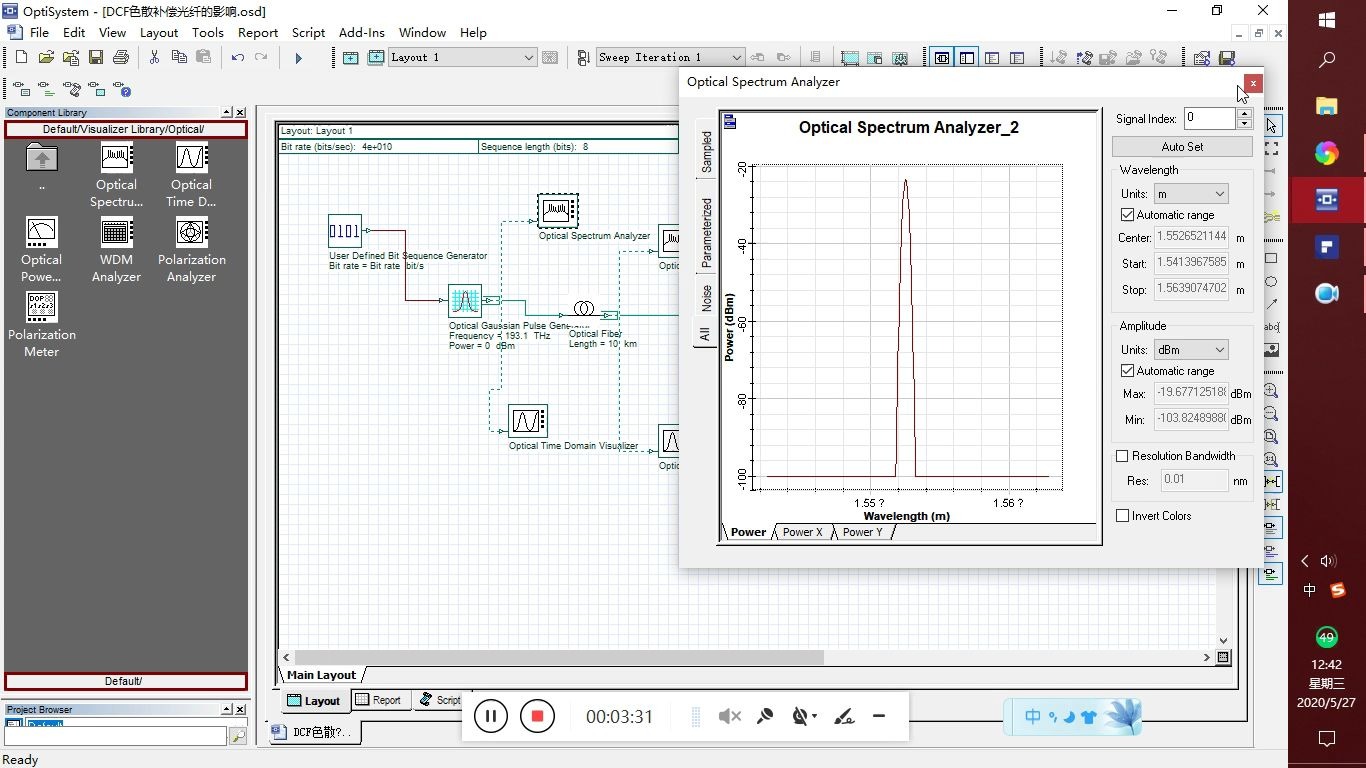
Task: Pick the WDM Analyzer component icon
Action: pyautogui.click(x=116, y=233)
